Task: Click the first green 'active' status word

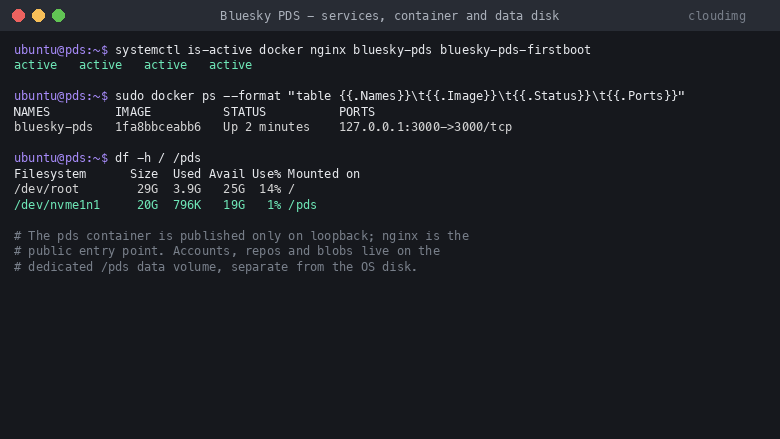Action: pyautogui.click(x=35, y=65)
